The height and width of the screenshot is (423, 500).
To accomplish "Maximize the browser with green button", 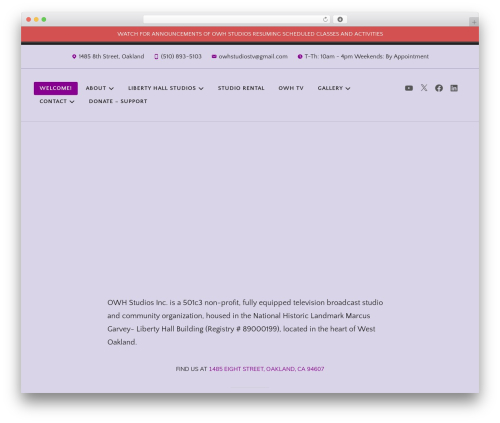I will tap(44, 20).
